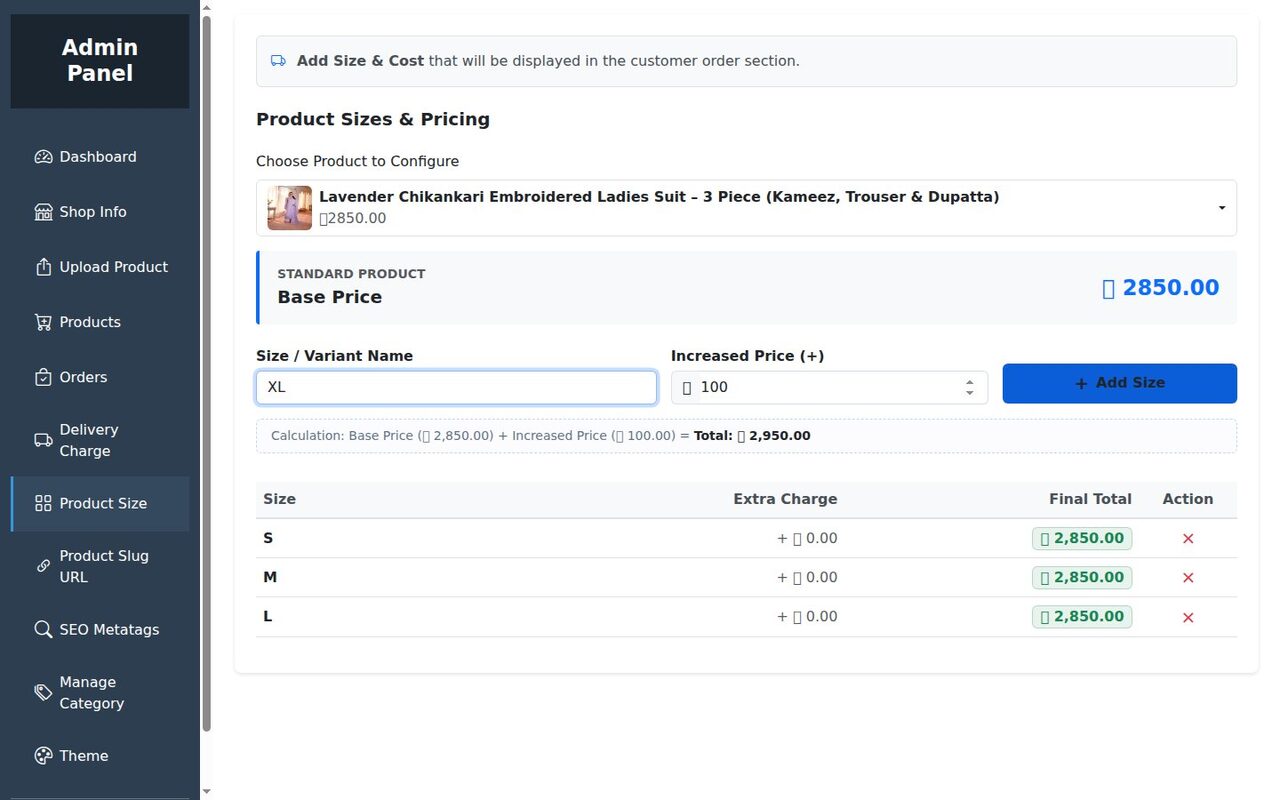
Task: Click the sidebar vertical scrollbar
Action: click(206, 375)
